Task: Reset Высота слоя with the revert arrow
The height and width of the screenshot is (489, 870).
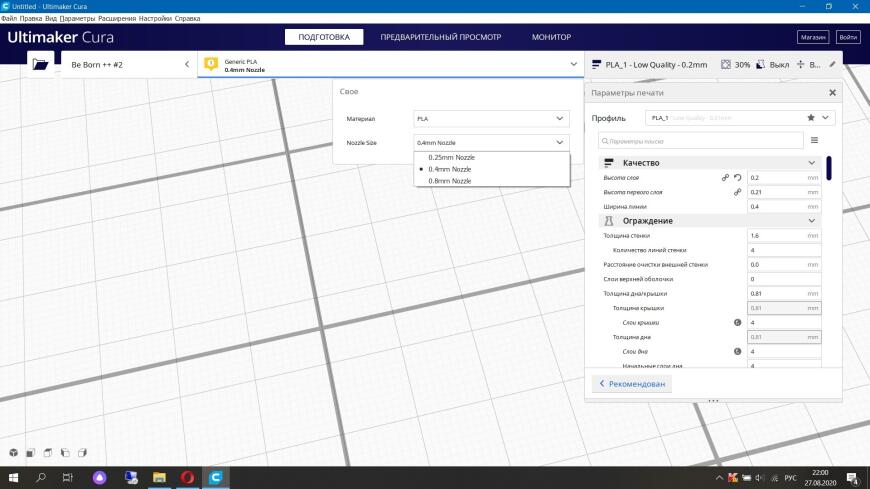Action: (737, 178)
